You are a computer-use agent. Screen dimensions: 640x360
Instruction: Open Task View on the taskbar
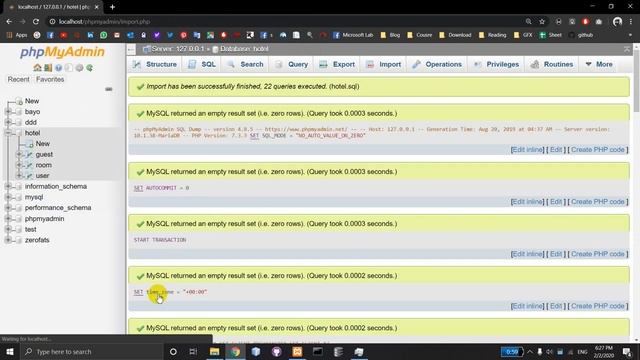(x=193, y=352)
